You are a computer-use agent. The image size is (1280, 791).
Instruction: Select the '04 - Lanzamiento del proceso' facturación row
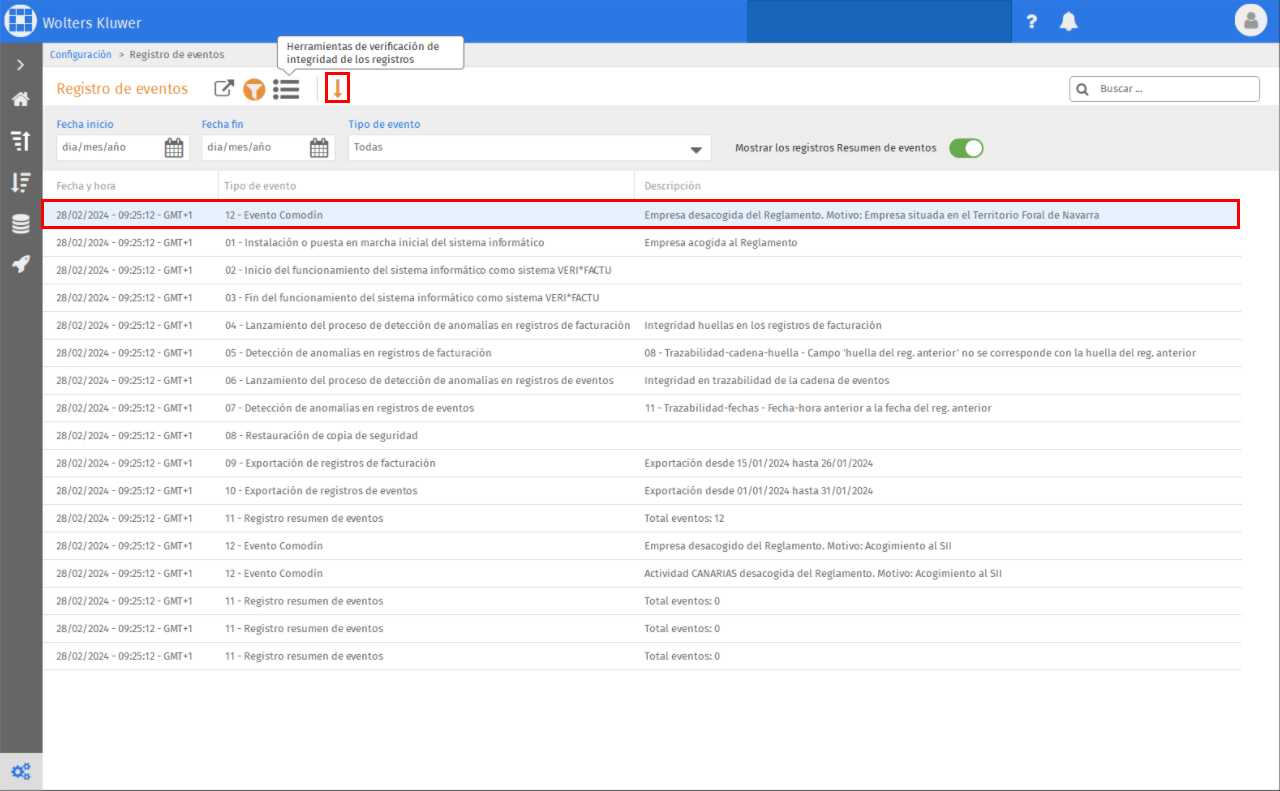641,325
